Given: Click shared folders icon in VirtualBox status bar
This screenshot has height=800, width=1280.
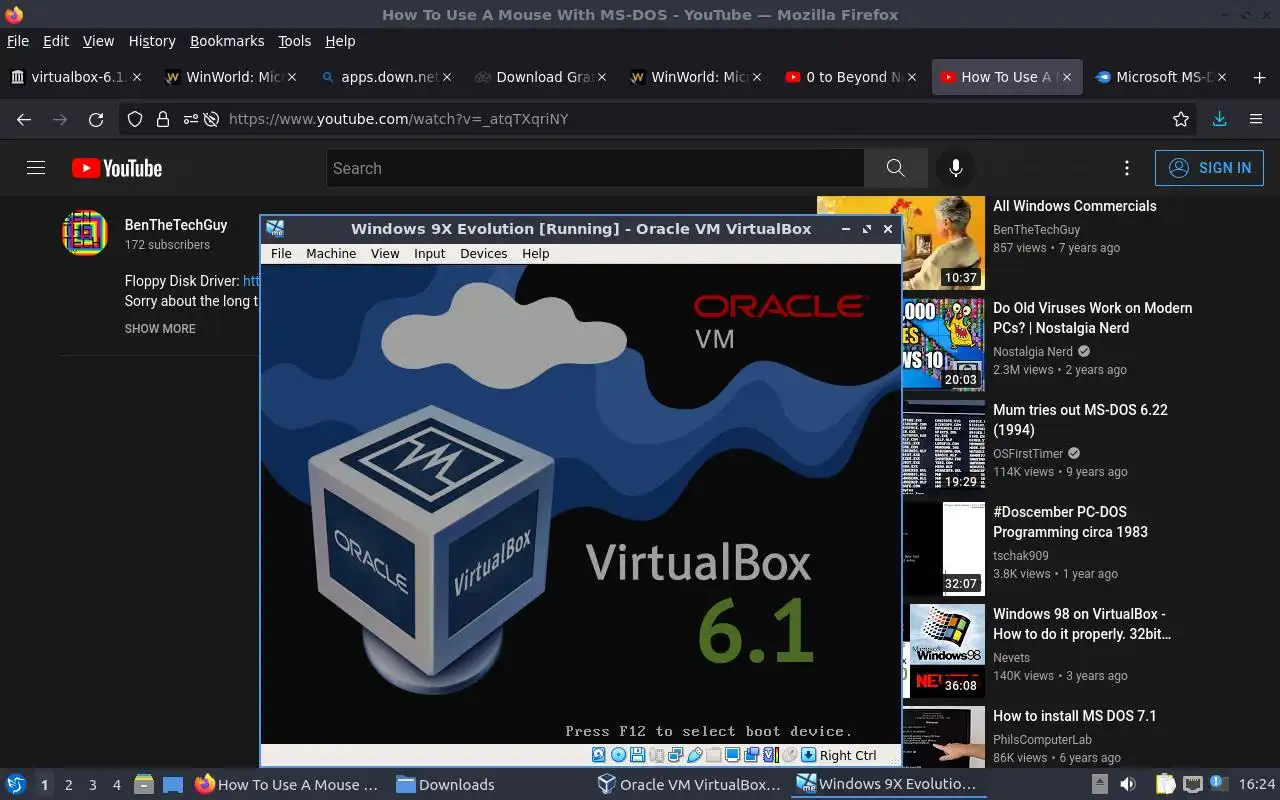Looking at the screenshot, I should 713,755.
